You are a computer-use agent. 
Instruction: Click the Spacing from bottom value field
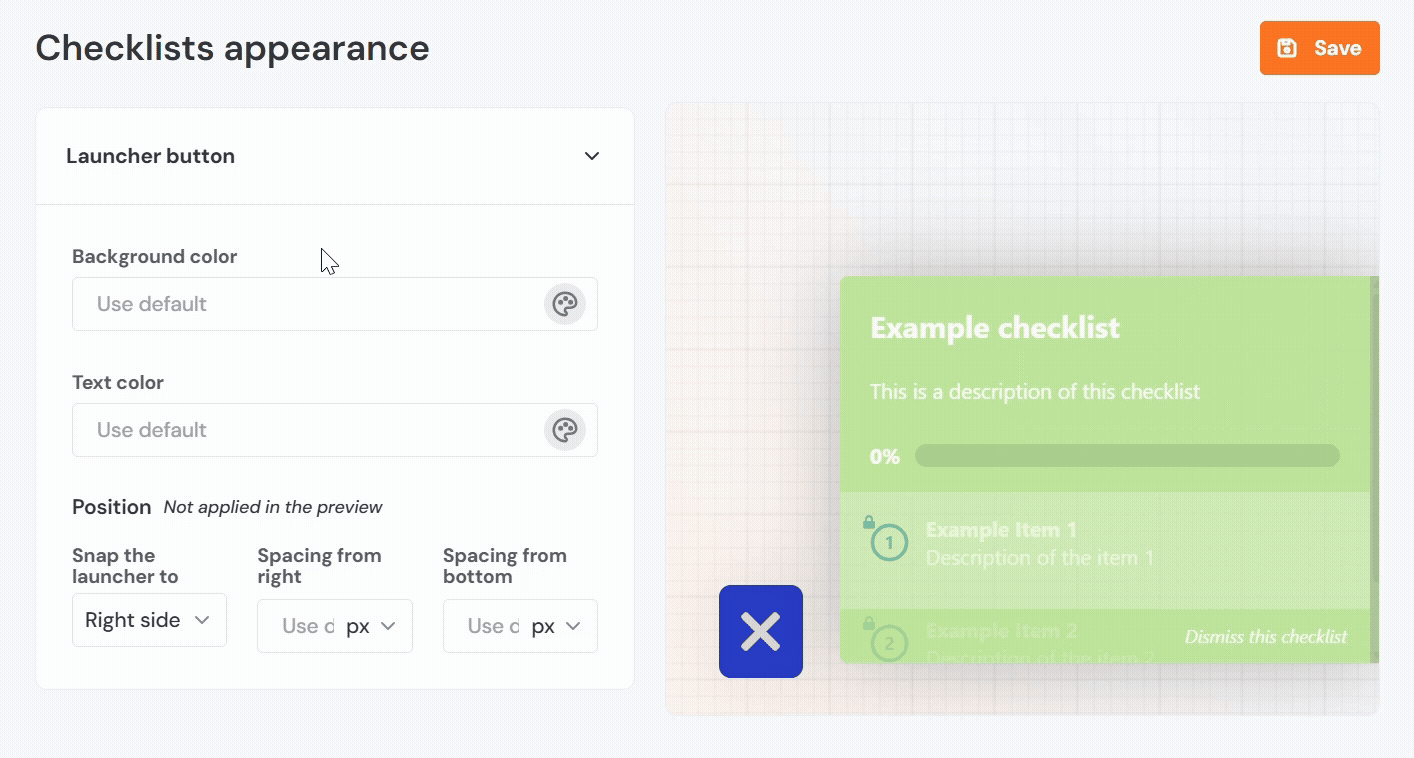coord(486,626)
